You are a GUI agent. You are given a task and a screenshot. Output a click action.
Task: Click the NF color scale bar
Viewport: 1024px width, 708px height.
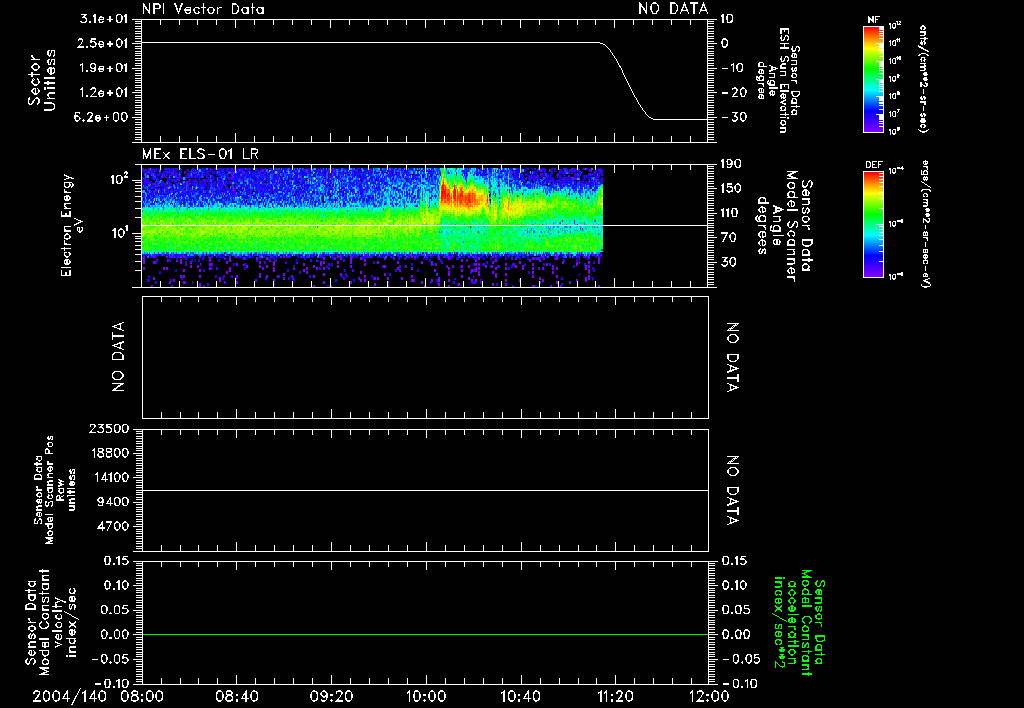(873, 78)
